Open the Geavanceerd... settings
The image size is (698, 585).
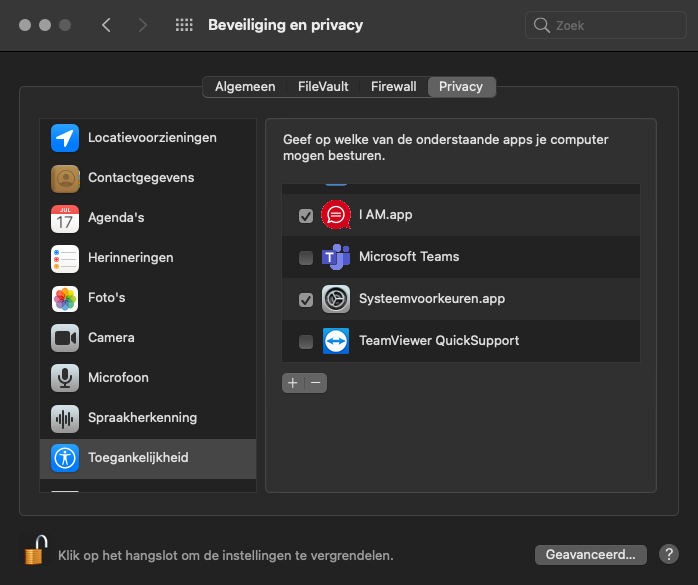(590, 555)
